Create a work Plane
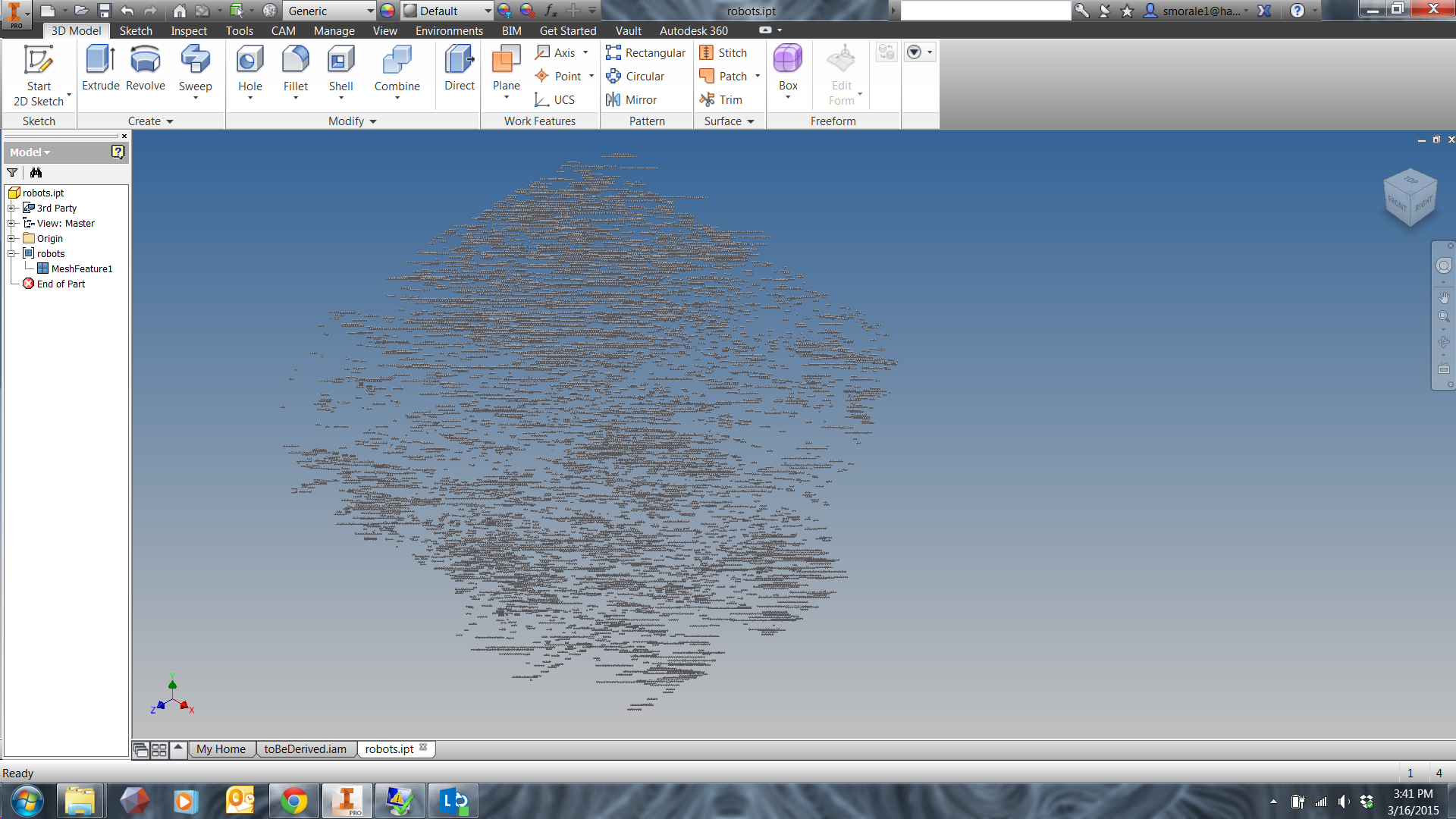 507,72
